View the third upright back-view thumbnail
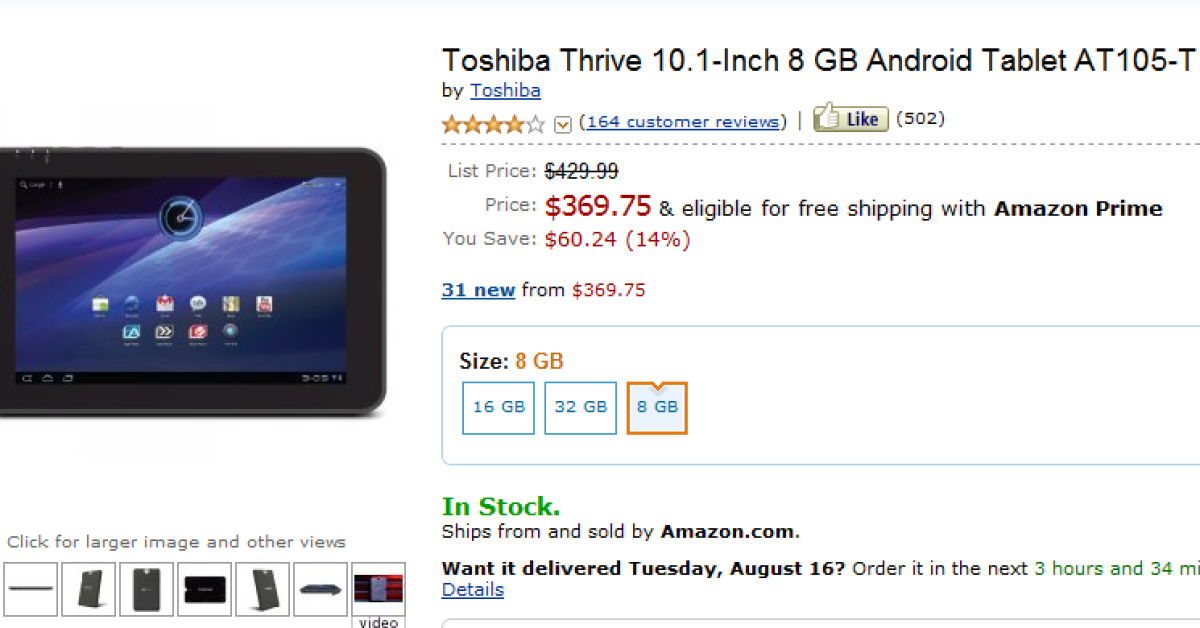1200x628 pixels. (147, 589)
